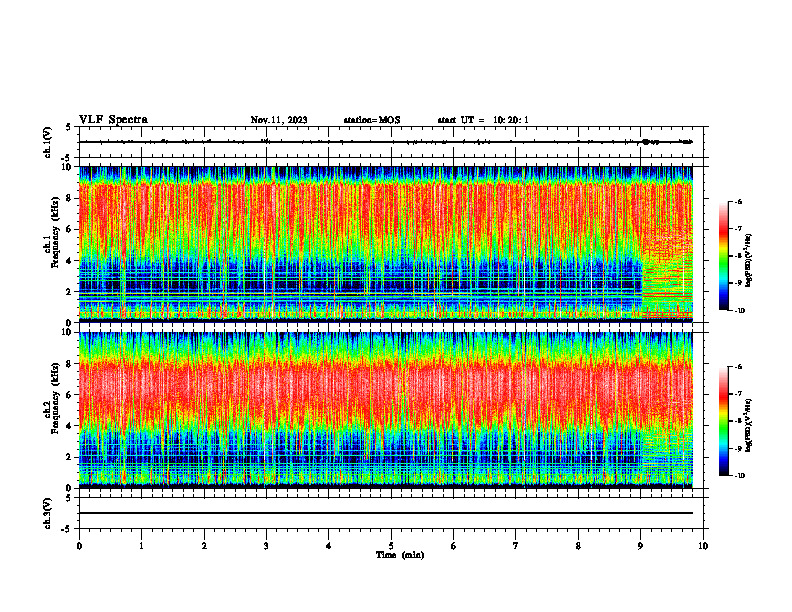Click the "station=MOS" header label
The image size is (792, 612).
click(x=372, y=120)
